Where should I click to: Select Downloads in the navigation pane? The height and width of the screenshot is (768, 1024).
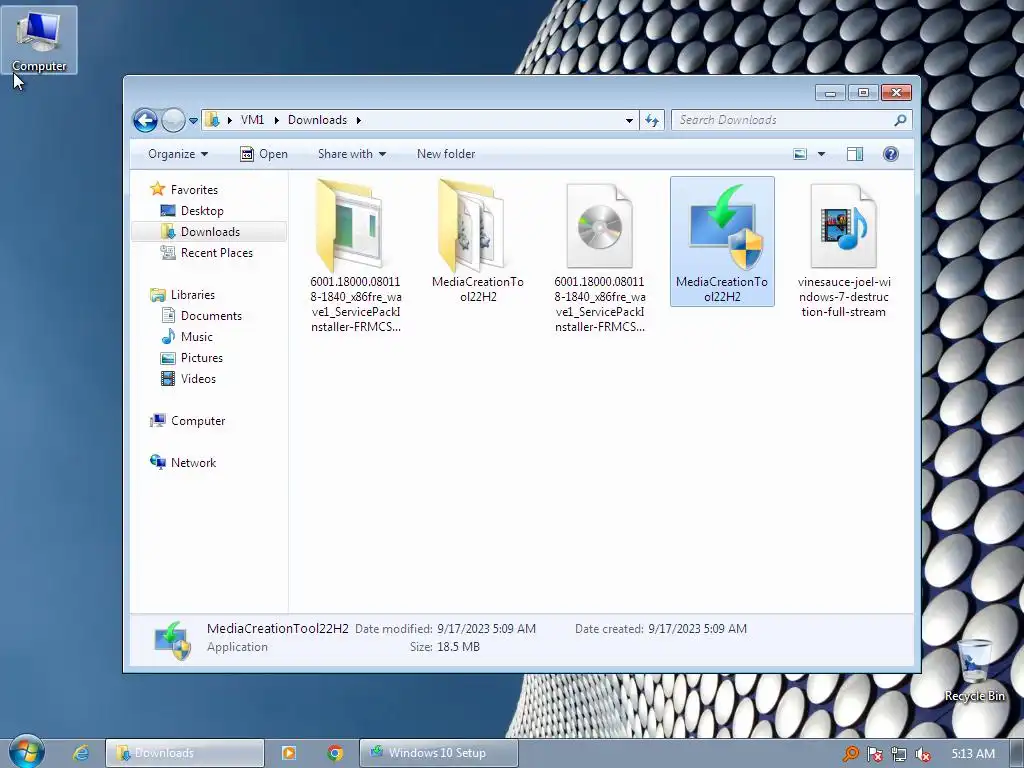[x=208, y=232]
